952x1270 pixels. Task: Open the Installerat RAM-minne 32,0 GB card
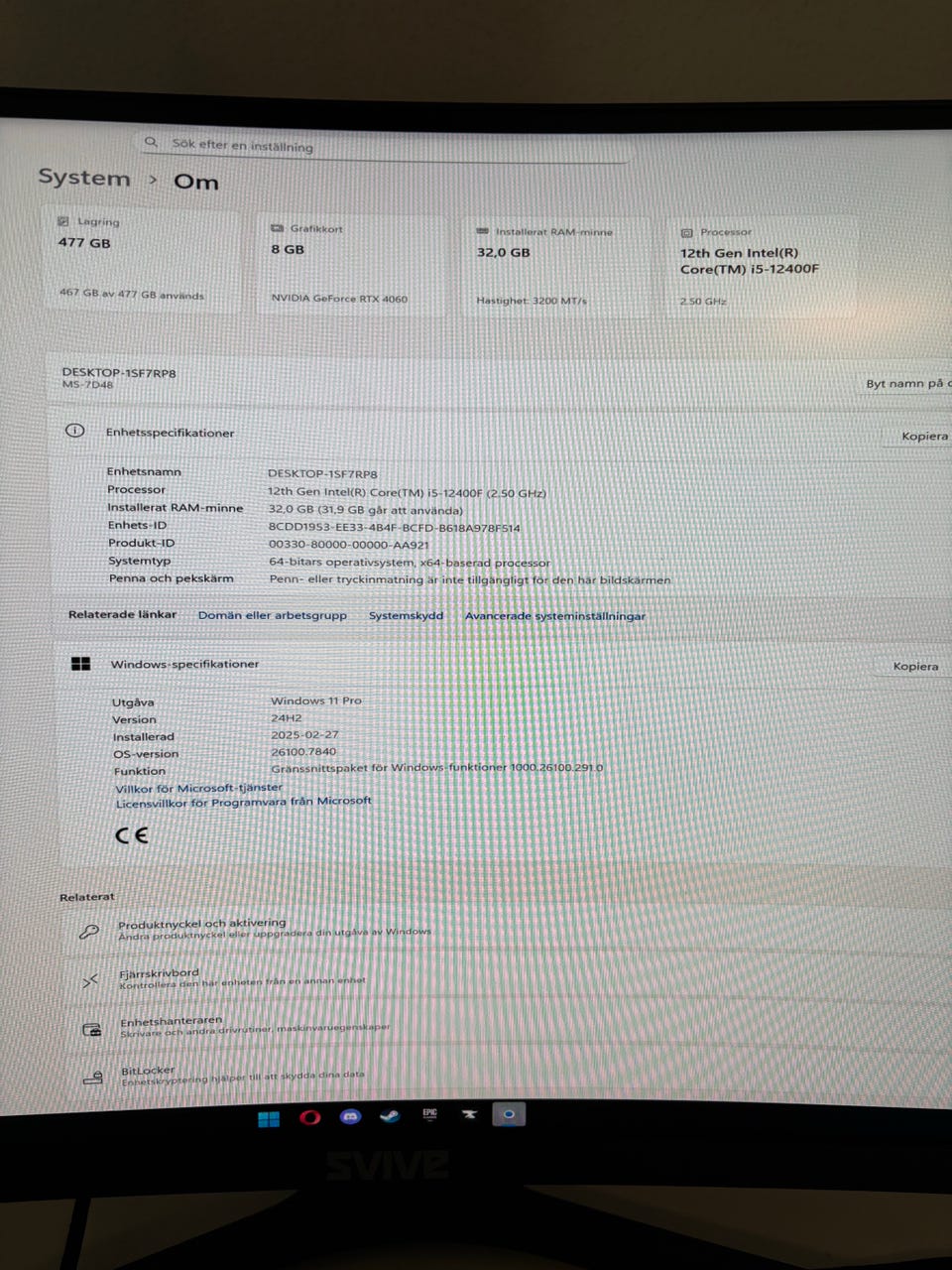click(557, 267)
